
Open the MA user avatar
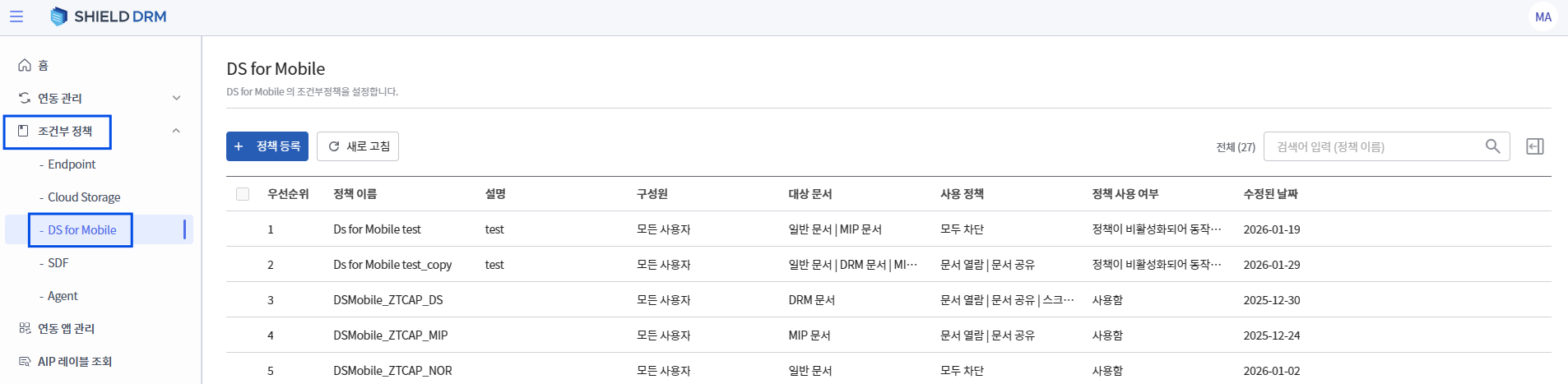click(1542, 16)
